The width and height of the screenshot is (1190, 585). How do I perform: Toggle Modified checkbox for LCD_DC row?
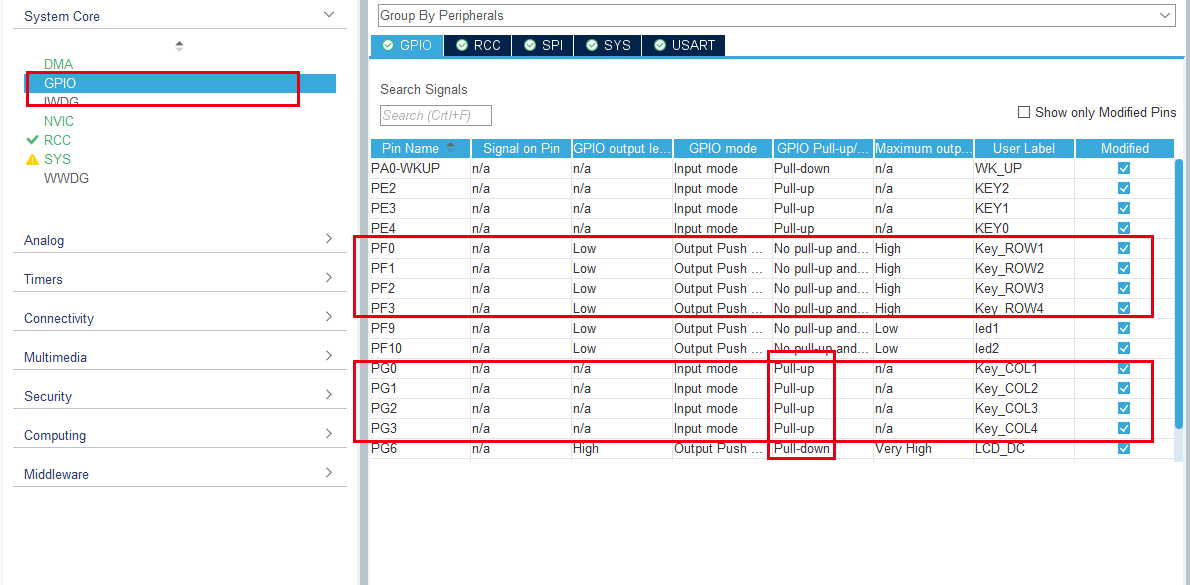1124,448
